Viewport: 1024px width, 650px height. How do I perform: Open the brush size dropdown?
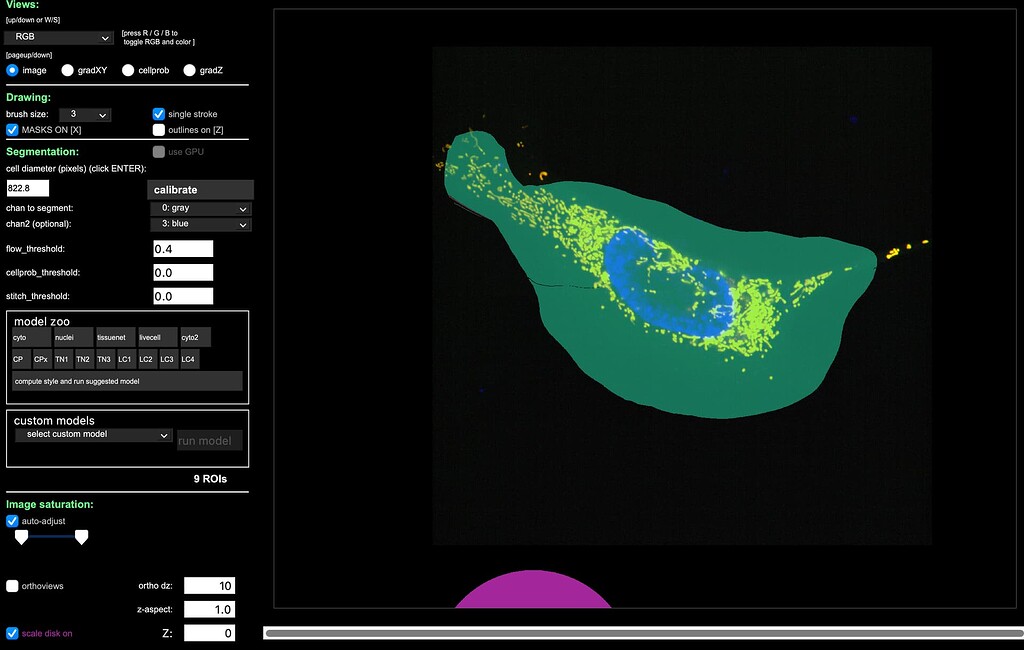pos(84,114)
